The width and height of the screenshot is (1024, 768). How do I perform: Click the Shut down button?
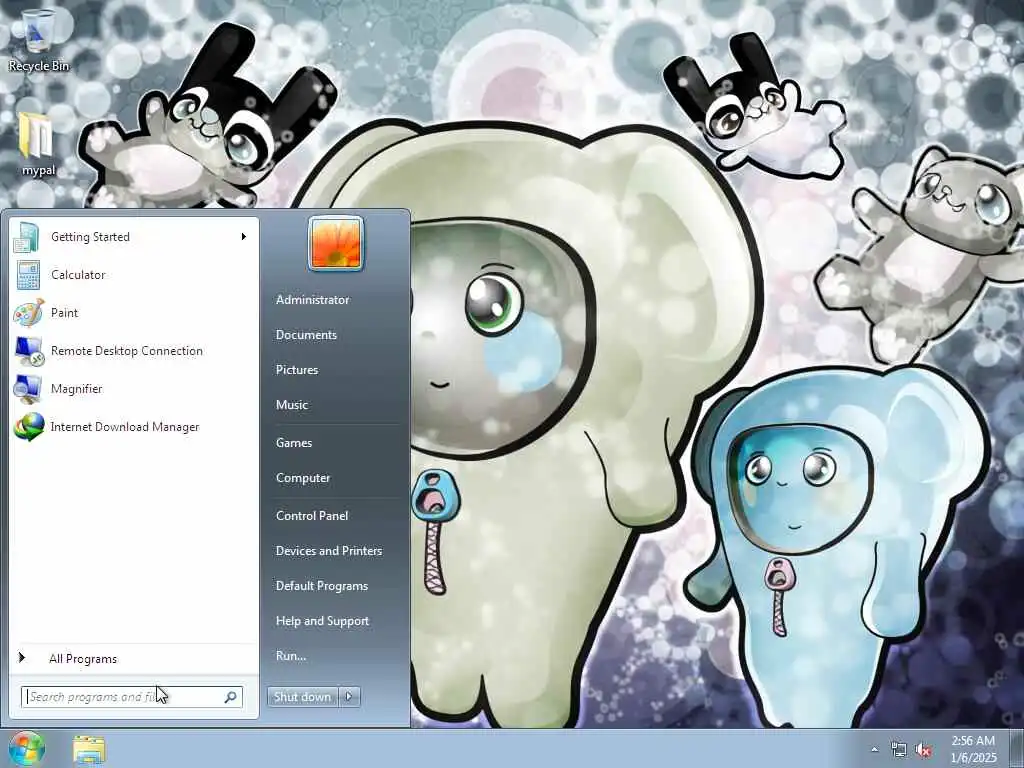click(x=302, y=697)
